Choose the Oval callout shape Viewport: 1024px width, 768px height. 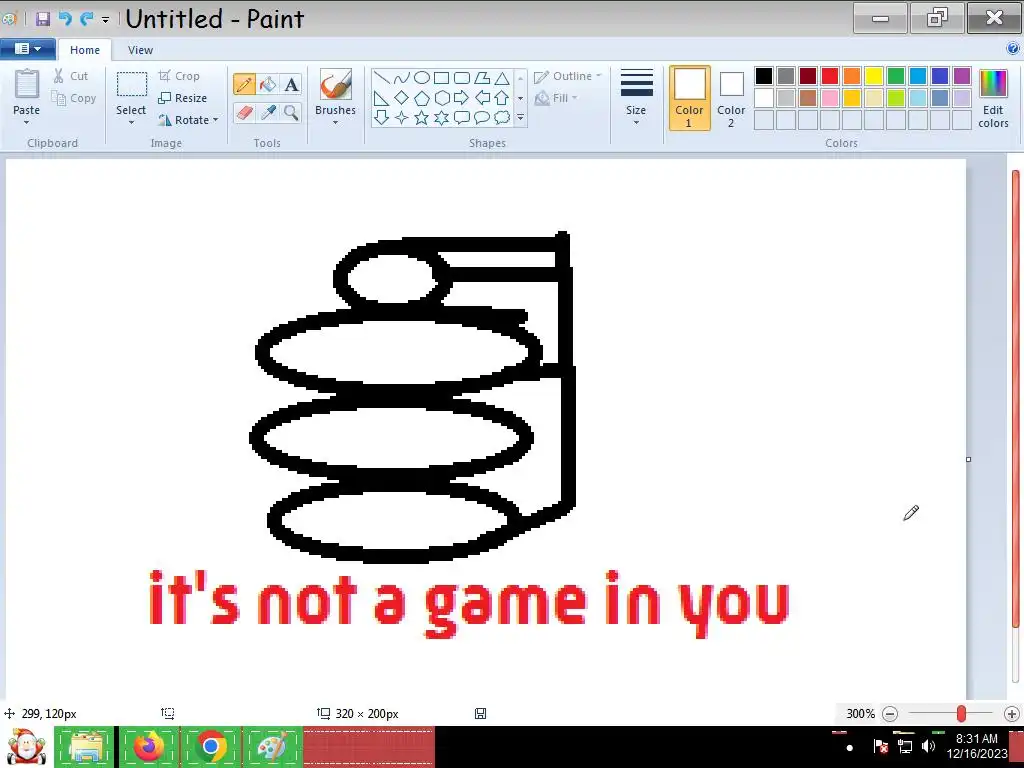click(x=482, y=118)
